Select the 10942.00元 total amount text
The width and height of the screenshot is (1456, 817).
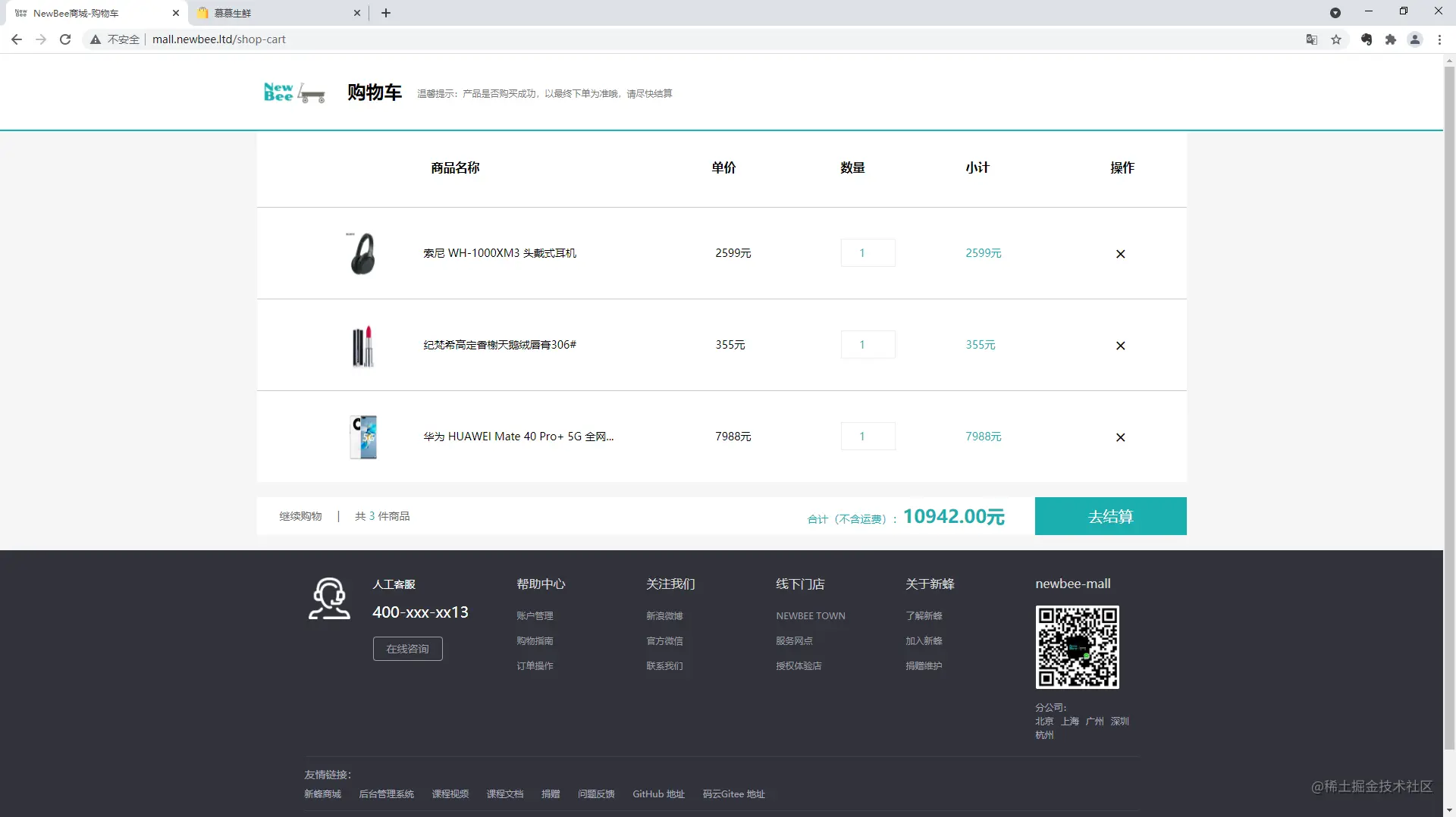953,516
